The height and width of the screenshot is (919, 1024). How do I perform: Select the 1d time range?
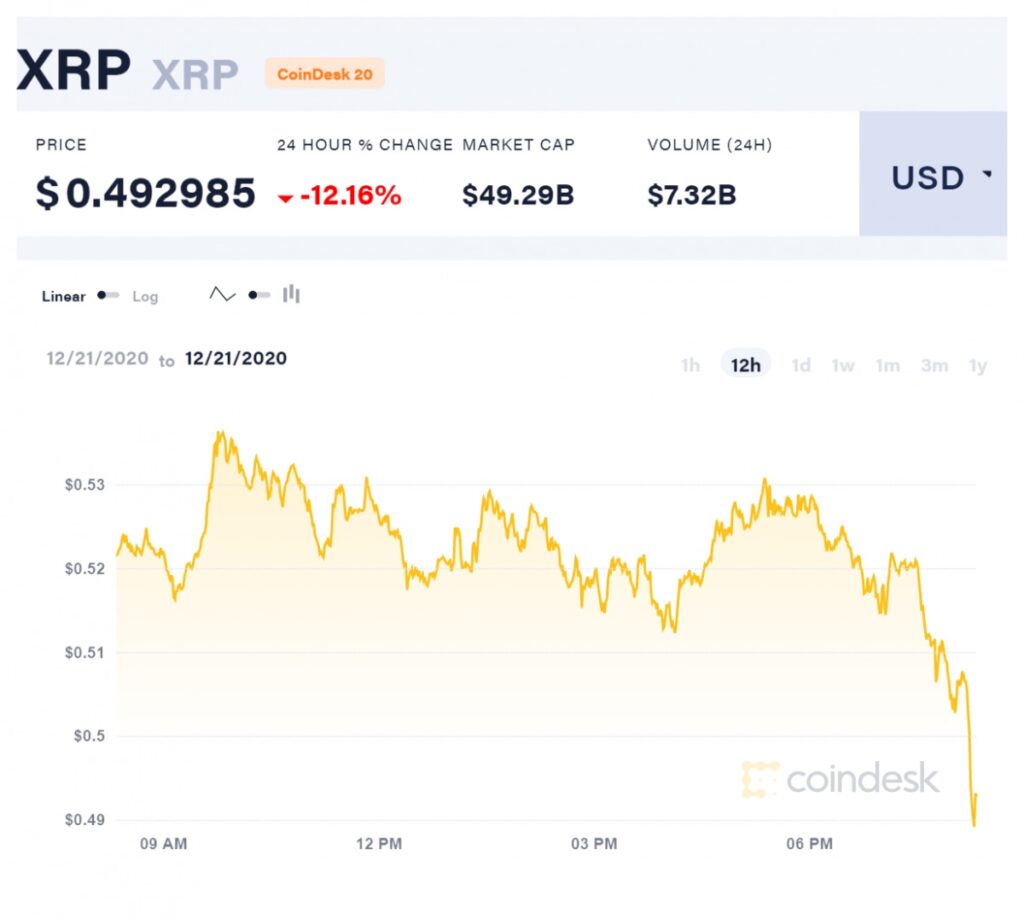[x=801, y=365]
